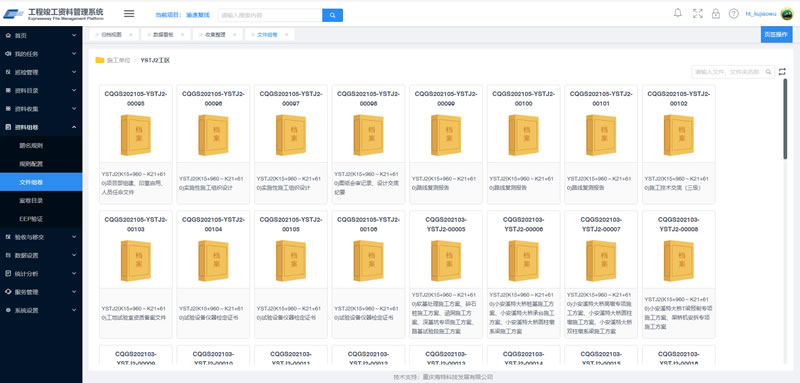Toggle fullscreen mode icon in header
The height and width of the screenshot is (383, 800).
click(x=697, y=14)
